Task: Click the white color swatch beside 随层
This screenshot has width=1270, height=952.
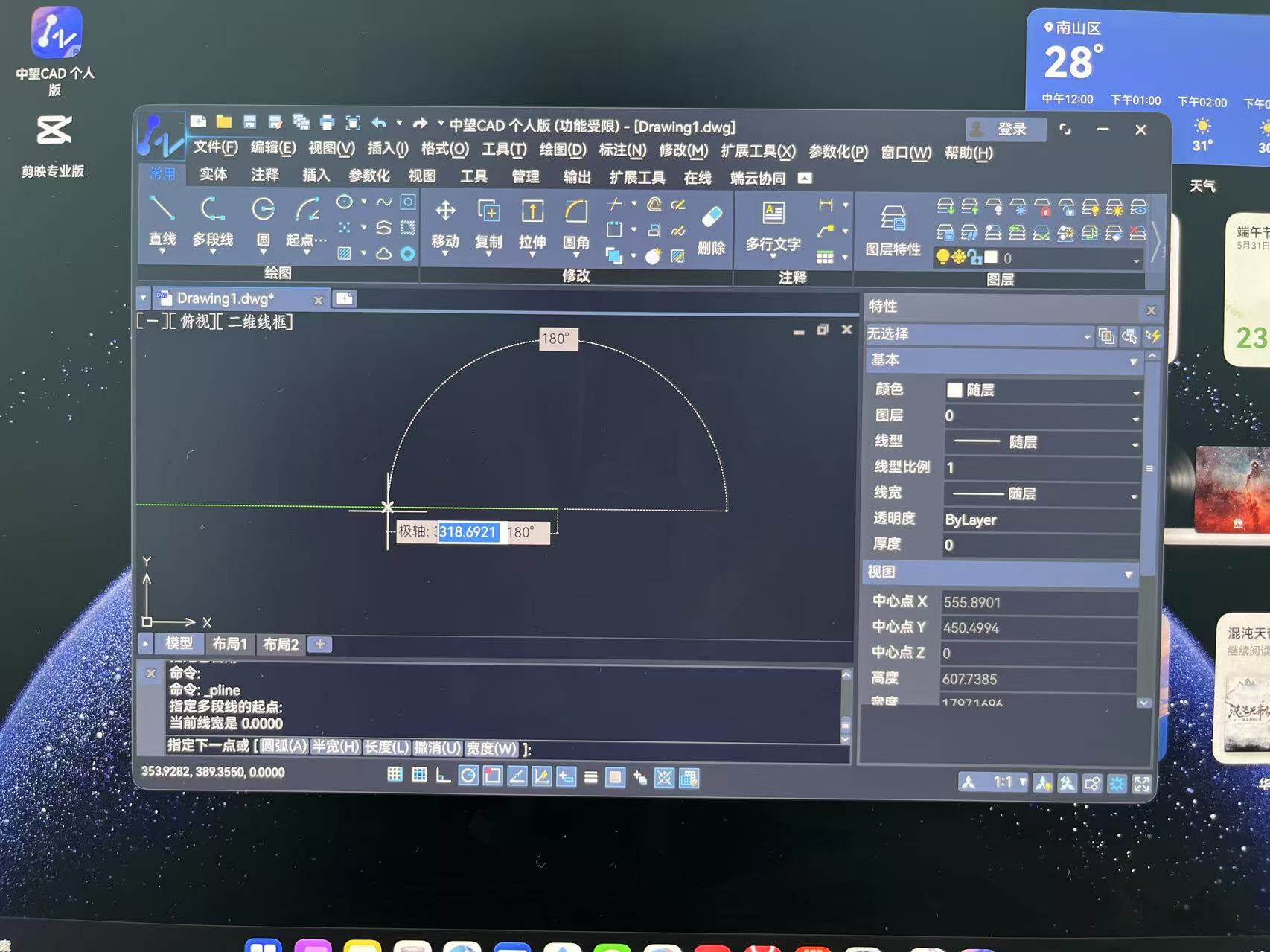Action: pyautogui.click(x=954, y=390)
